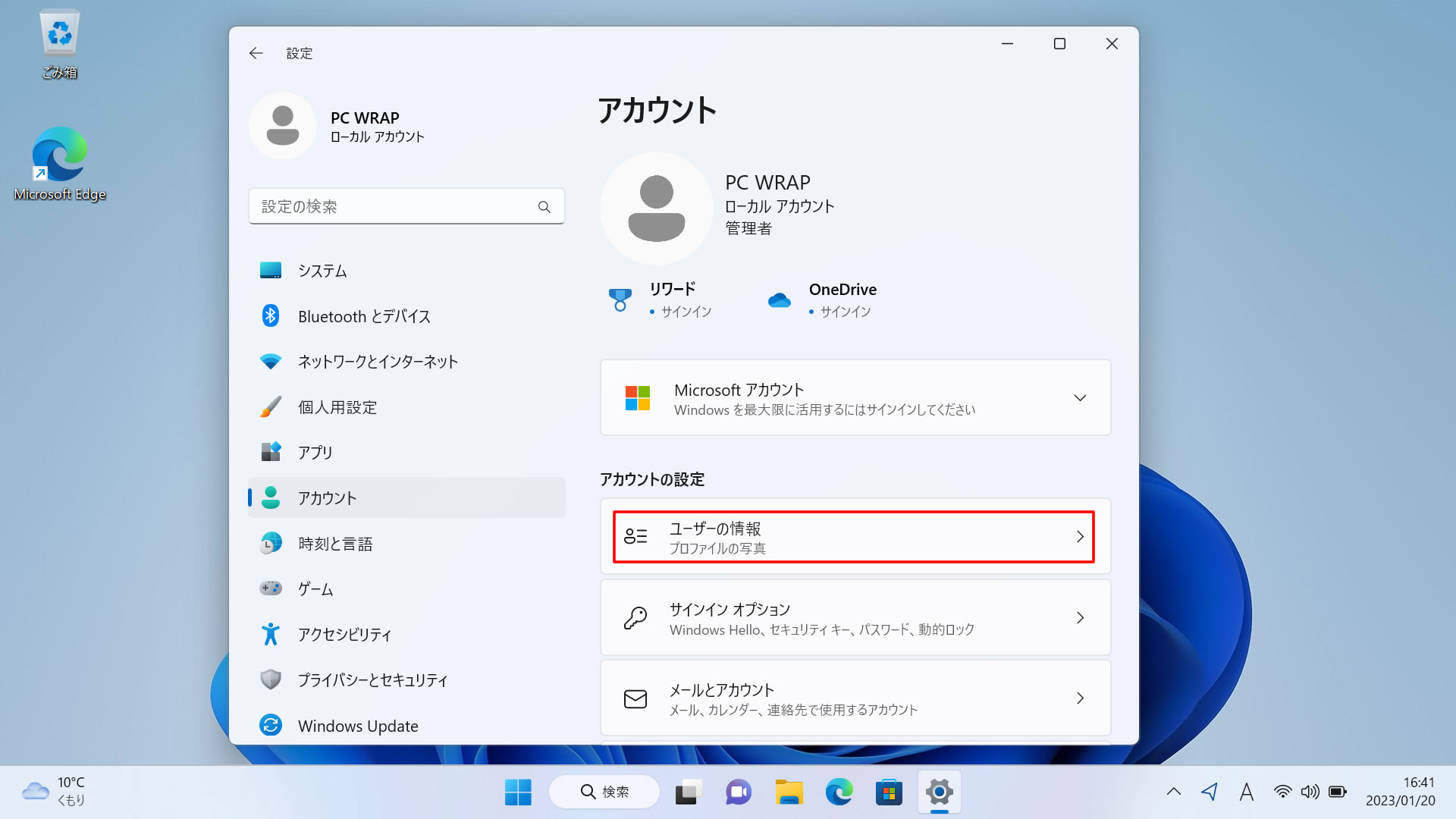Click the OneDrive cloud icon

[x=780, y=300]
